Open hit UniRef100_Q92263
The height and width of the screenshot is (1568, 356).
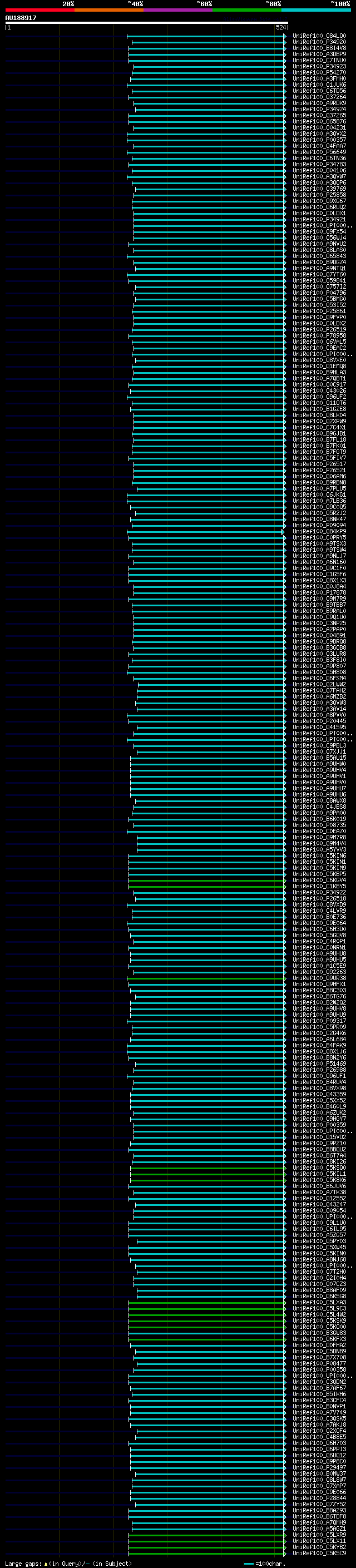pos(319,972)
